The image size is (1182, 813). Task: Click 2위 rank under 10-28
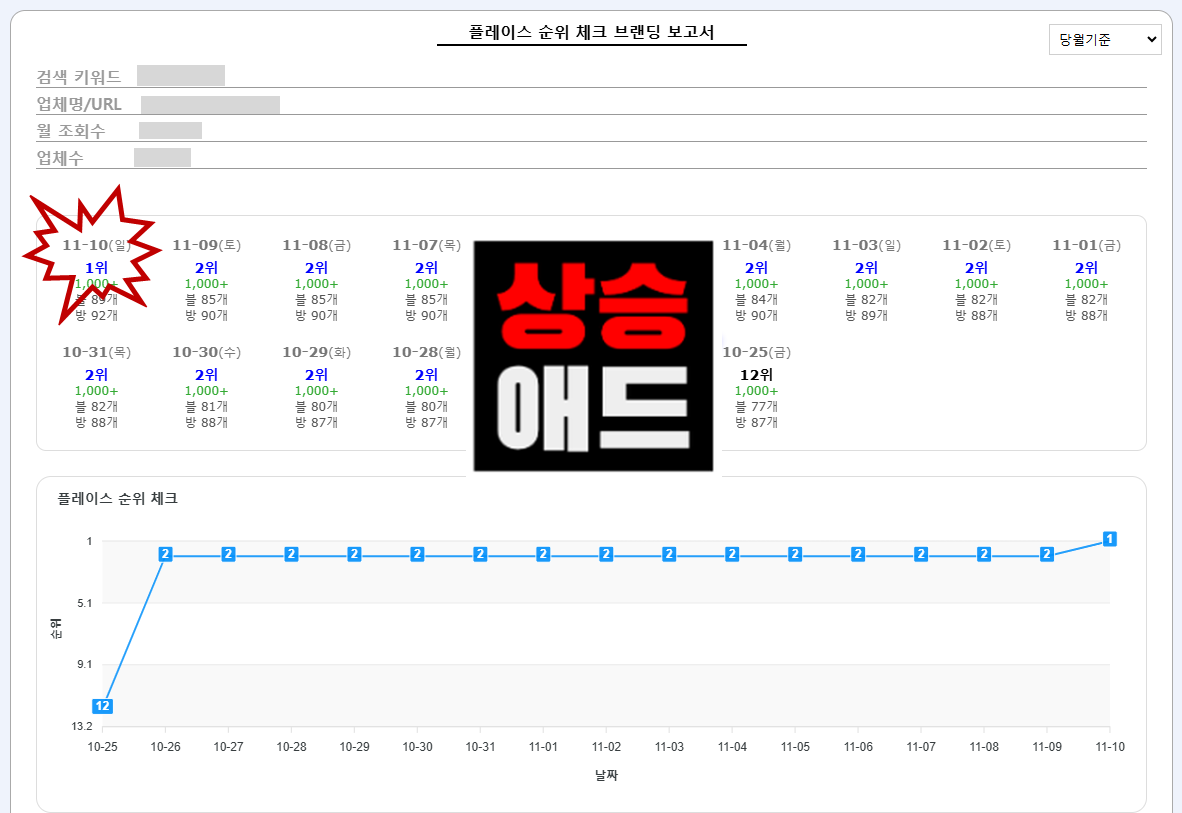[x=427, y=375]
